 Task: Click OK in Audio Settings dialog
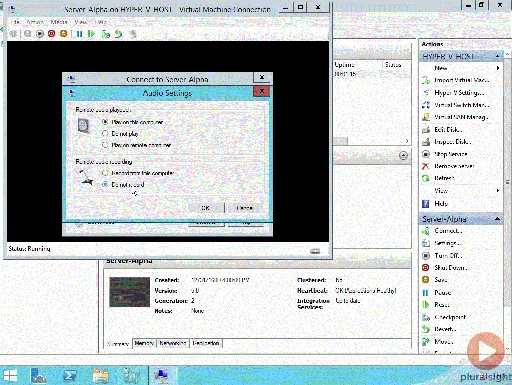(x=205, y=208)
